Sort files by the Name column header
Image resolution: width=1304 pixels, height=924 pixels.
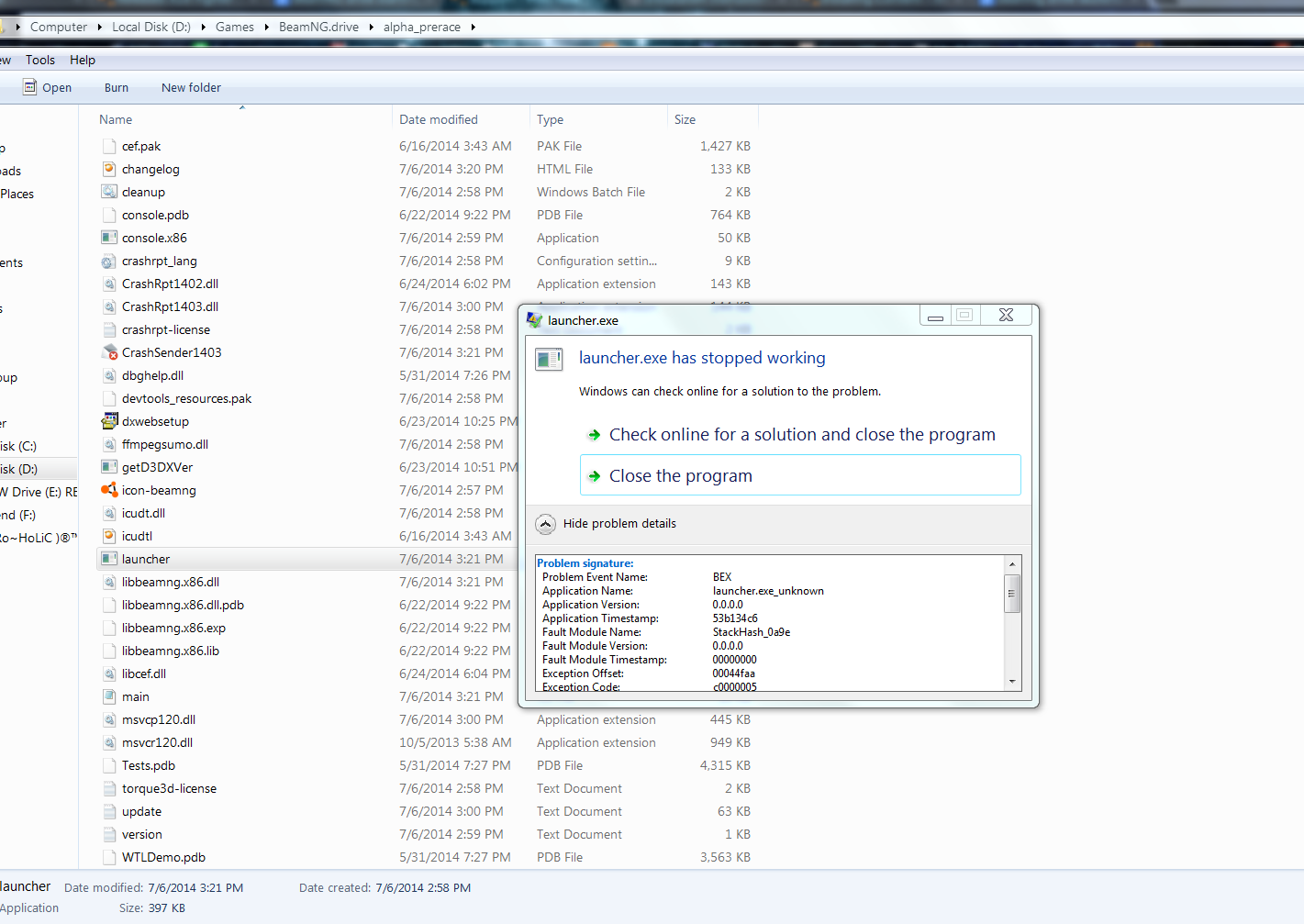243,119
